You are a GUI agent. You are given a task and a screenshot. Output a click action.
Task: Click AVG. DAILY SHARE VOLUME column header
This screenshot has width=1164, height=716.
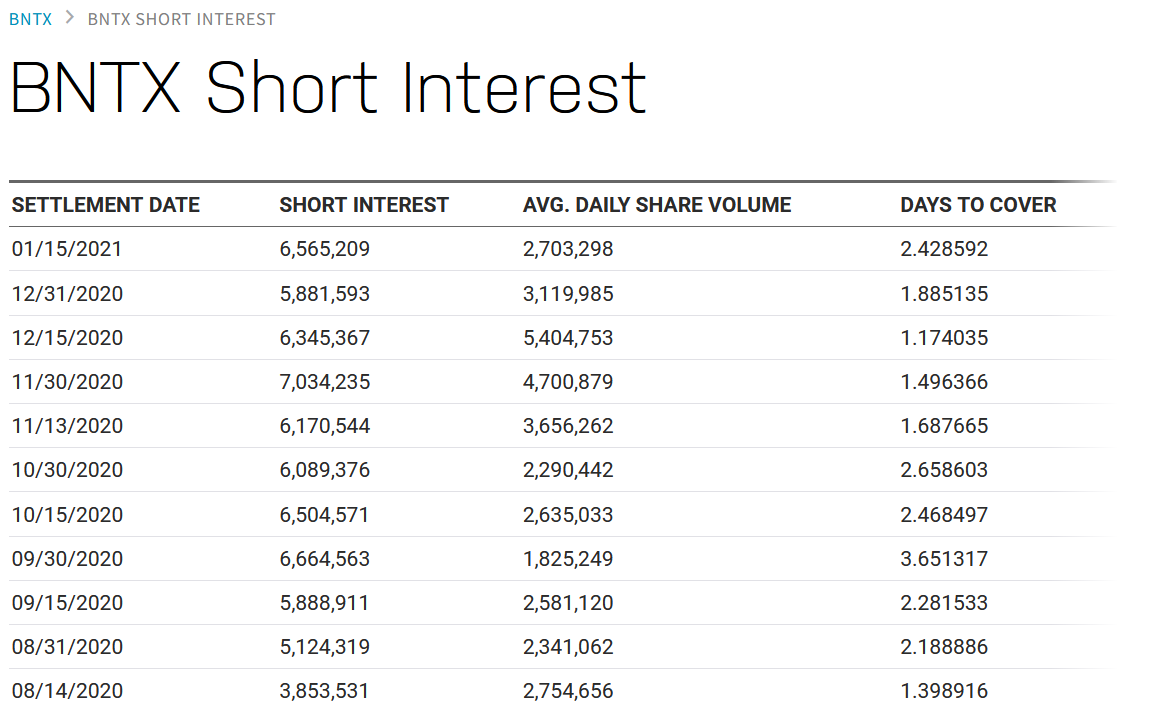pyautogui.click(x=657, y=205)
